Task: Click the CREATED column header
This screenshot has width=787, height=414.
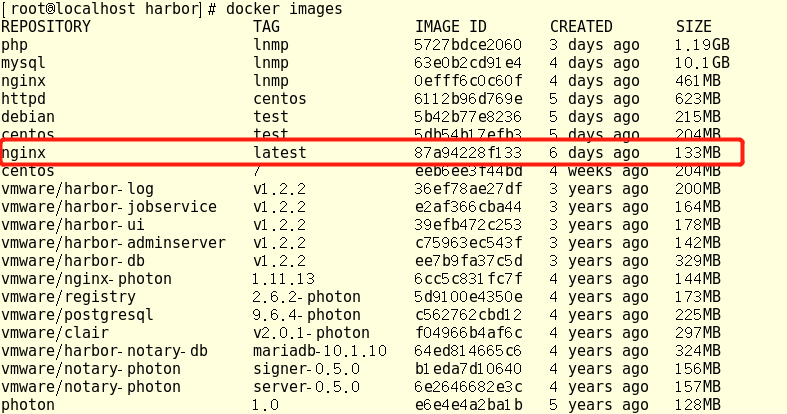Action: point(582,26)
